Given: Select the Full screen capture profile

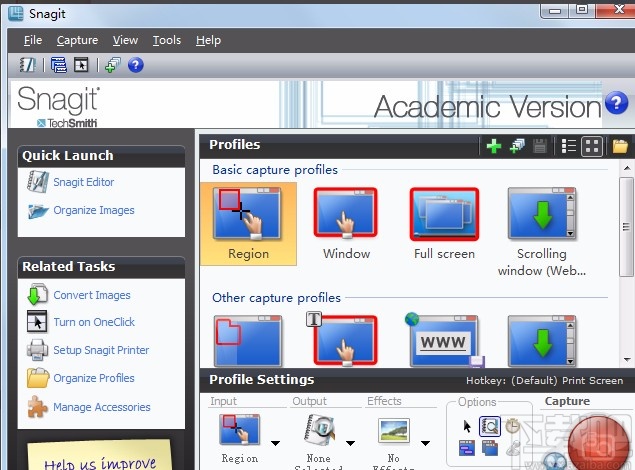Looking at the screenshot, I should [444, 223].
